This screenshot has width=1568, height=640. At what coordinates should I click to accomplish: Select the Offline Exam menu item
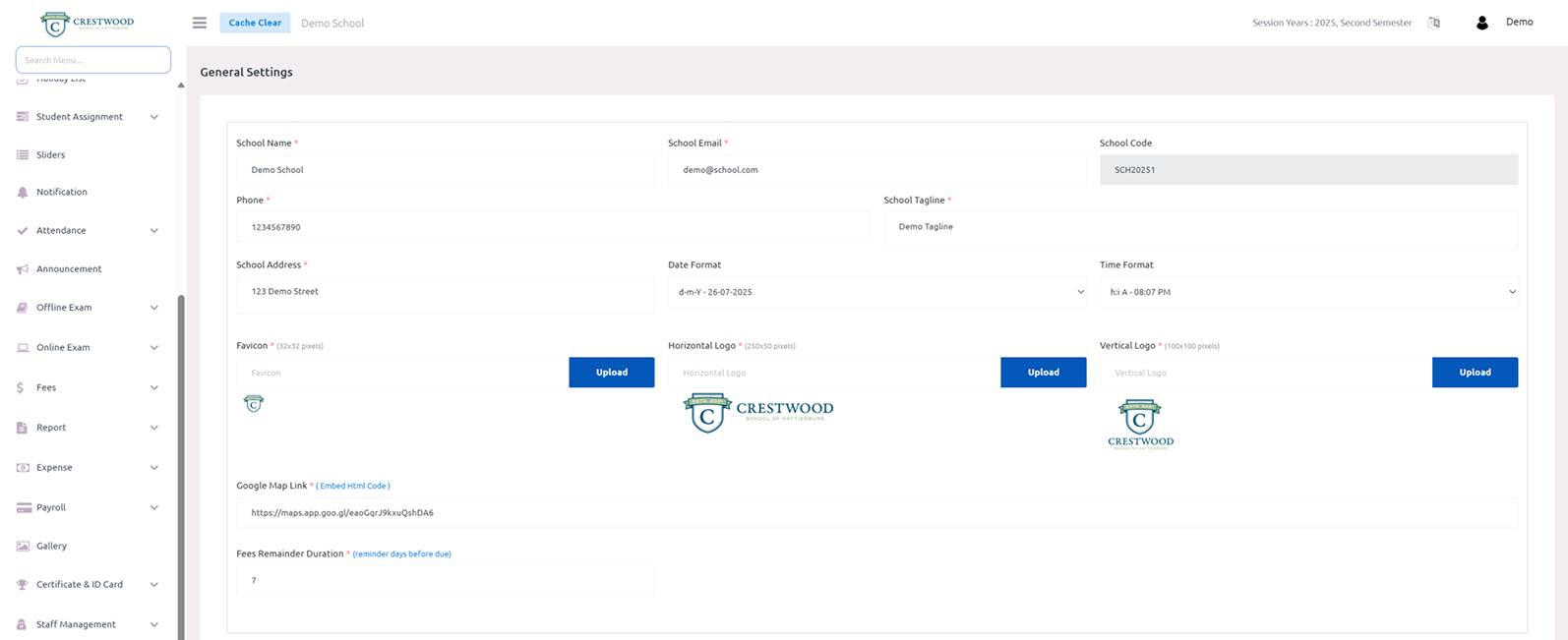[64, 308]
